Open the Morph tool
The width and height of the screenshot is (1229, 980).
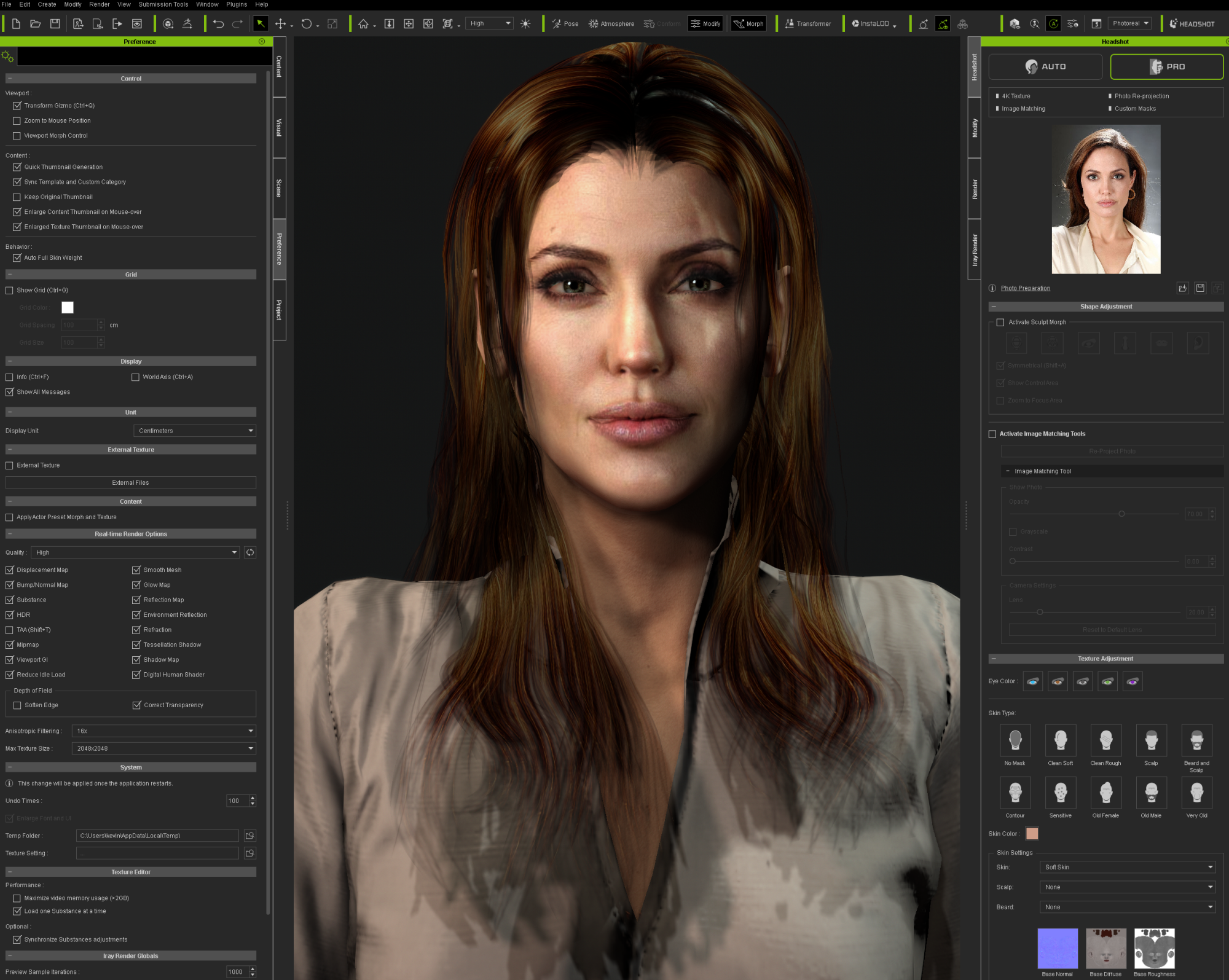click(x=748, y=23)
